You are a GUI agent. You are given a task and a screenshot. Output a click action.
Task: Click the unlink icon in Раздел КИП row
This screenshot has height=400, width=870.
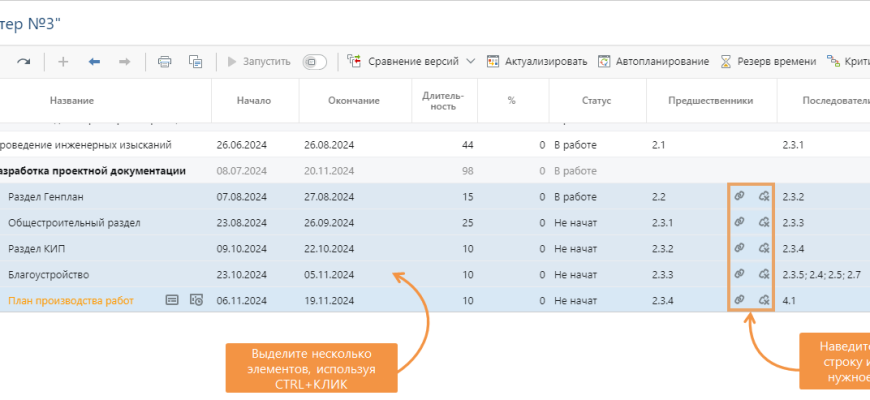(764, 247)
